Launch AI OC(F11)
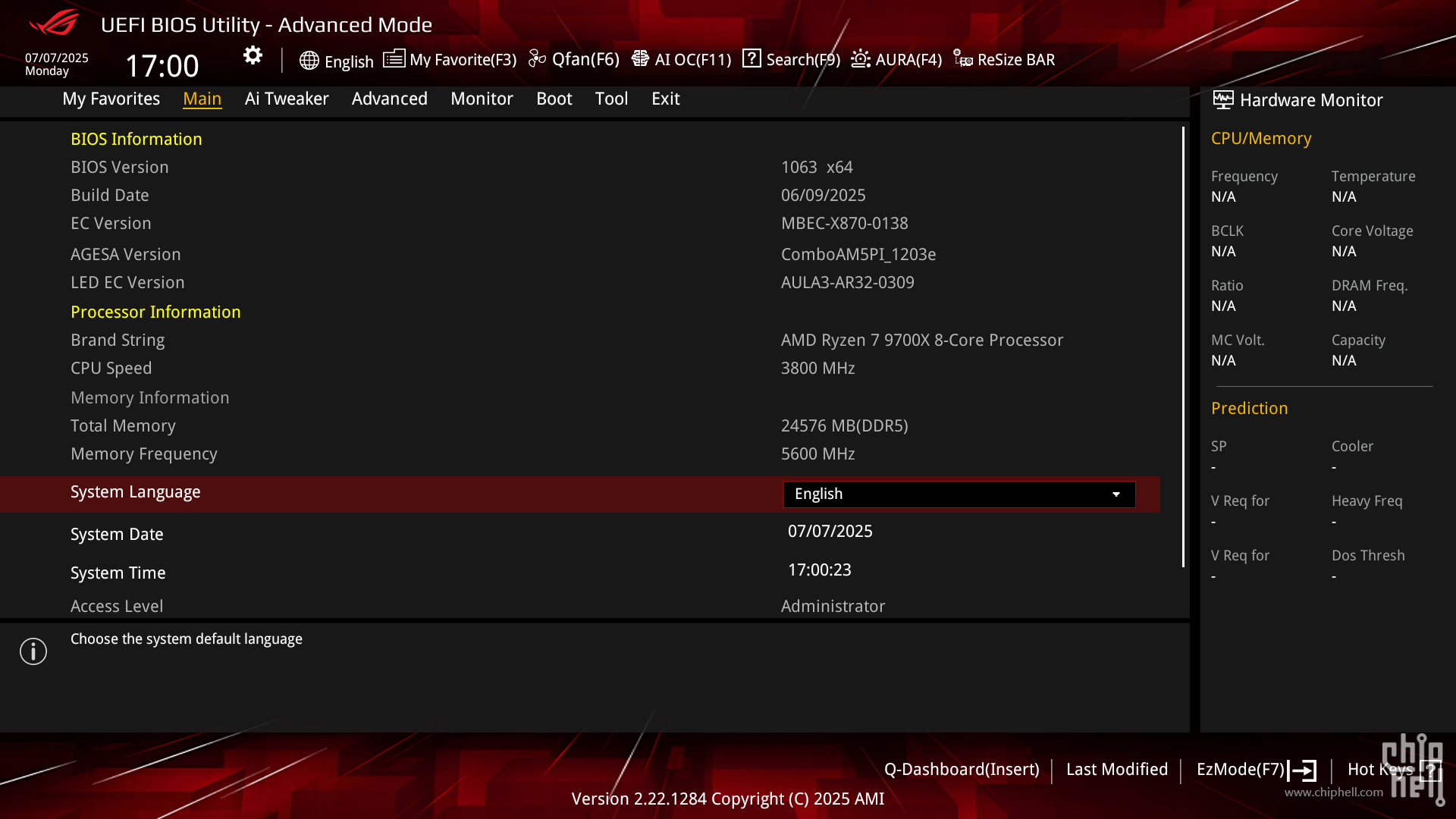This screenshot has height=819, width=1456. tap(681, 59)
